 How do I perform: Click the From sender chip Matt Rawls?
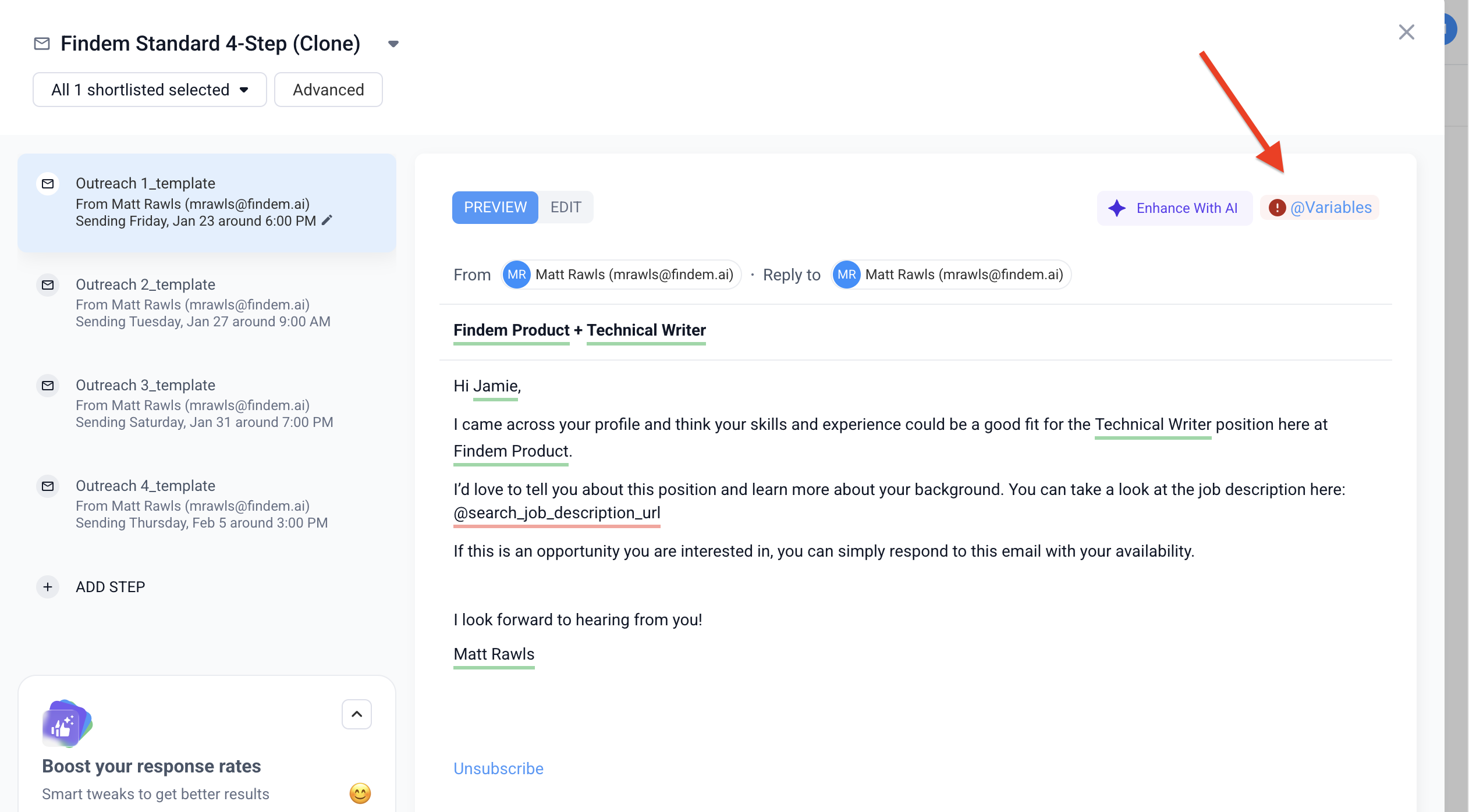coord(621,275)
